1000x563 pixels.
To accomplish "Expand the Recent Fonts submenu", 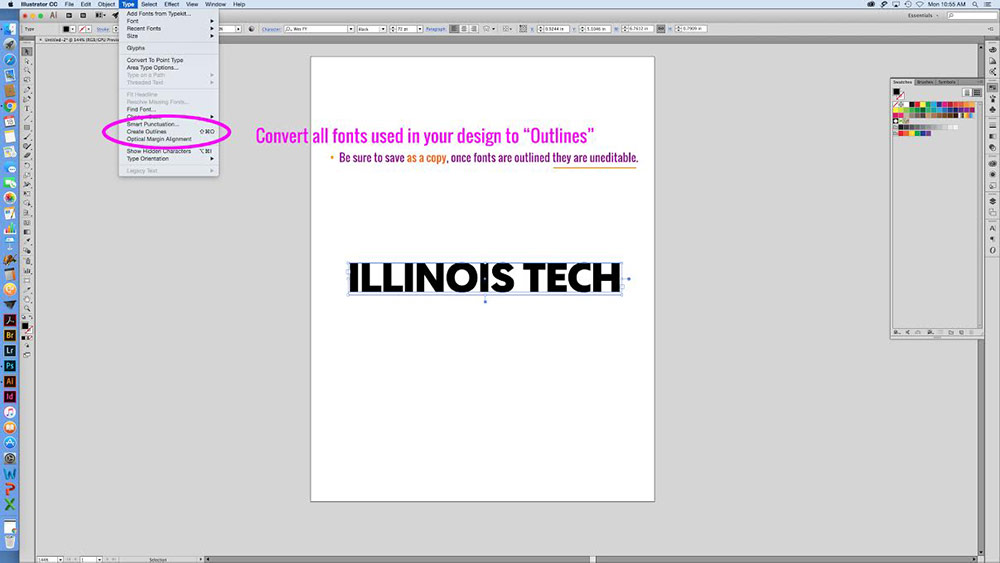I will coord(169,29).
